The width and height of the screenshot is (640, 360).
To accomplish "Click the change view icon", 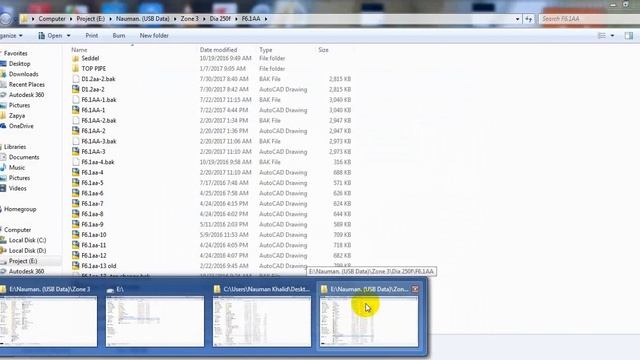I will (602, 36).
